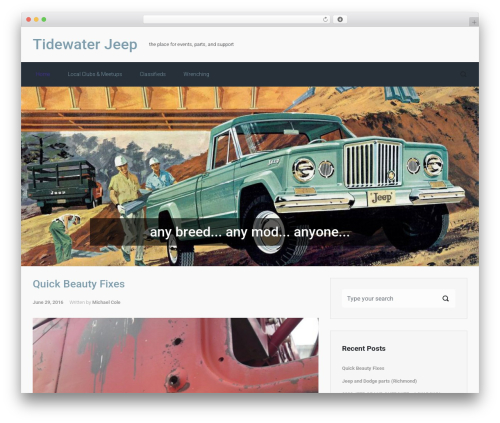Screen dimensions: 500x423
Task: Open Quick Beauty Fixes in Recent Posts
Action: 363,368
